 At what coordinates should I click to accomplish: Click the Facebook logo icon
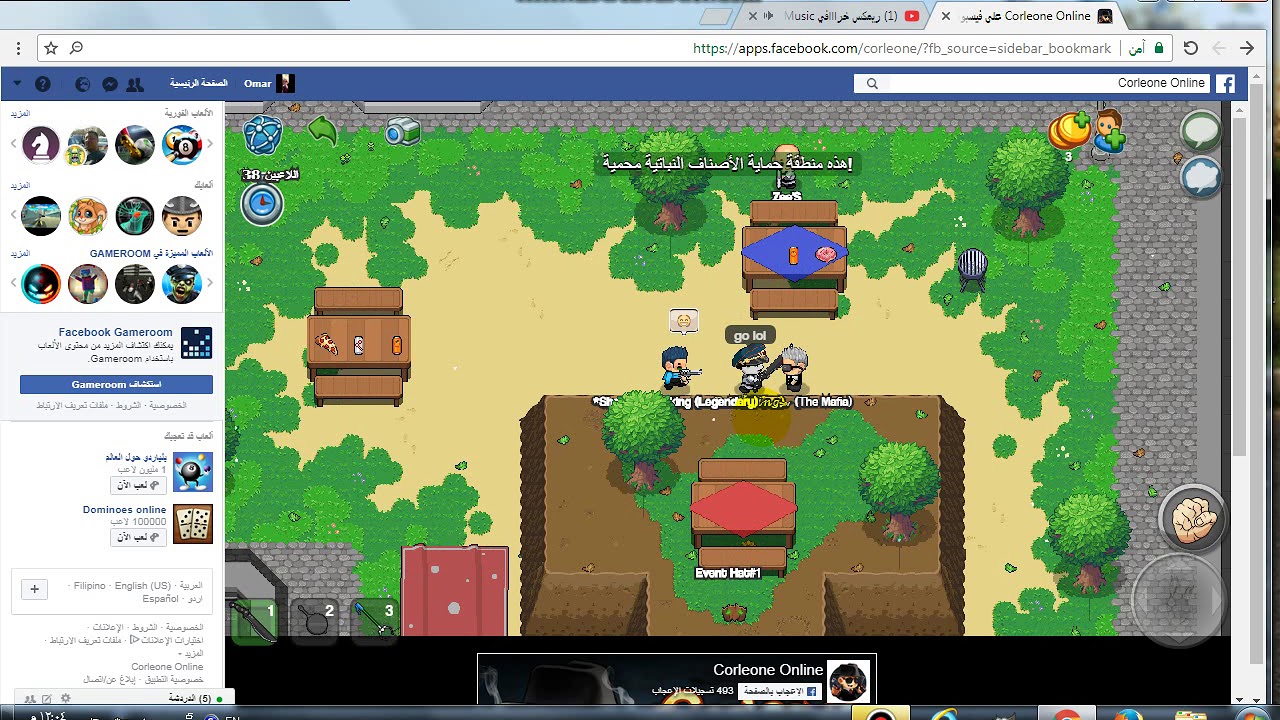[x=1225, y=84]
